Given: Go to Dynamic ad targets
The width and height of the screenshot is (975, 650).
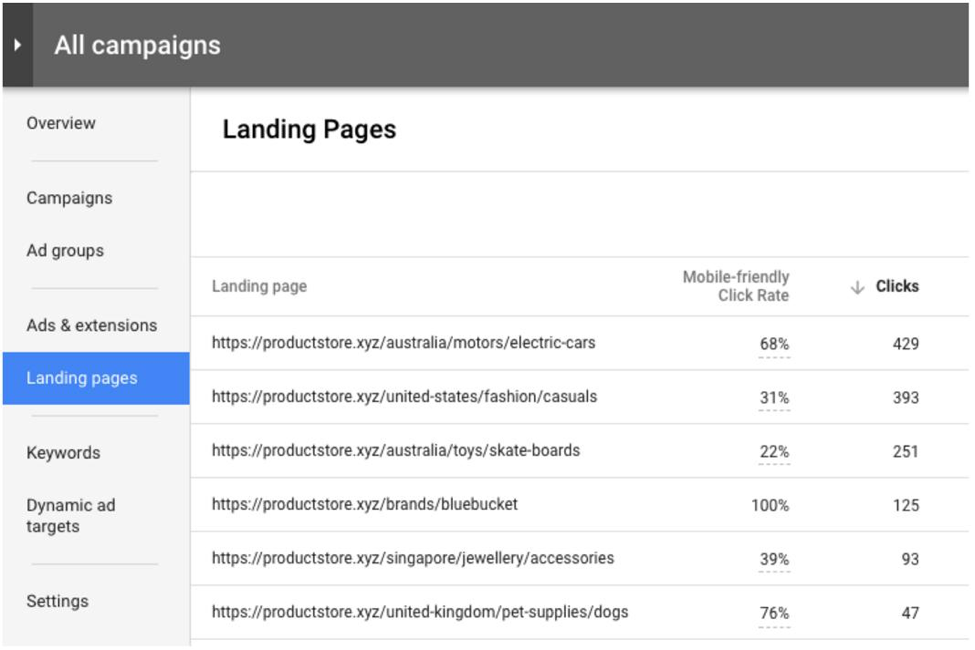Looking at the screenshot, I should [x=72, y=514].
